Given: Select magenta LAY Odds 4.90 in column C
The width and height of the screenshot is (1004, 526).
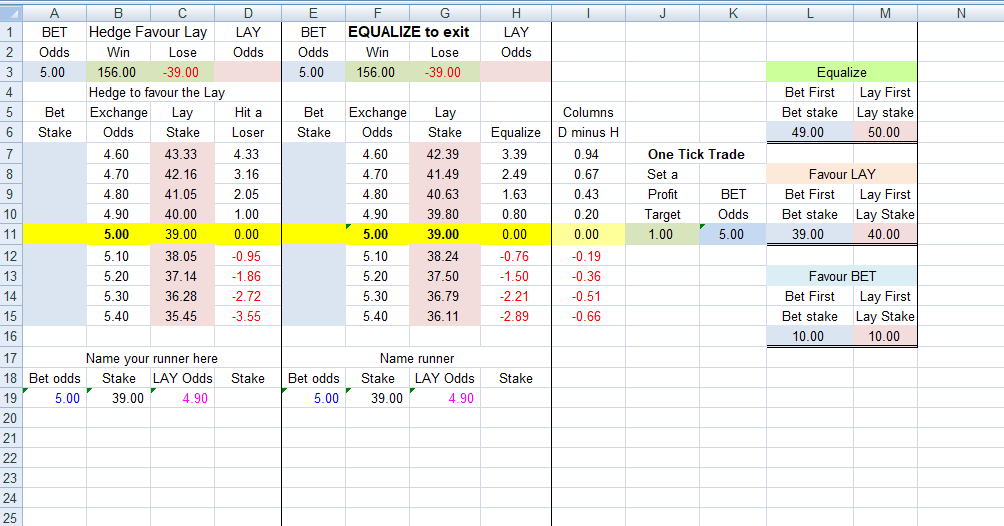Looking at the screenshot, I should (181, 398).
